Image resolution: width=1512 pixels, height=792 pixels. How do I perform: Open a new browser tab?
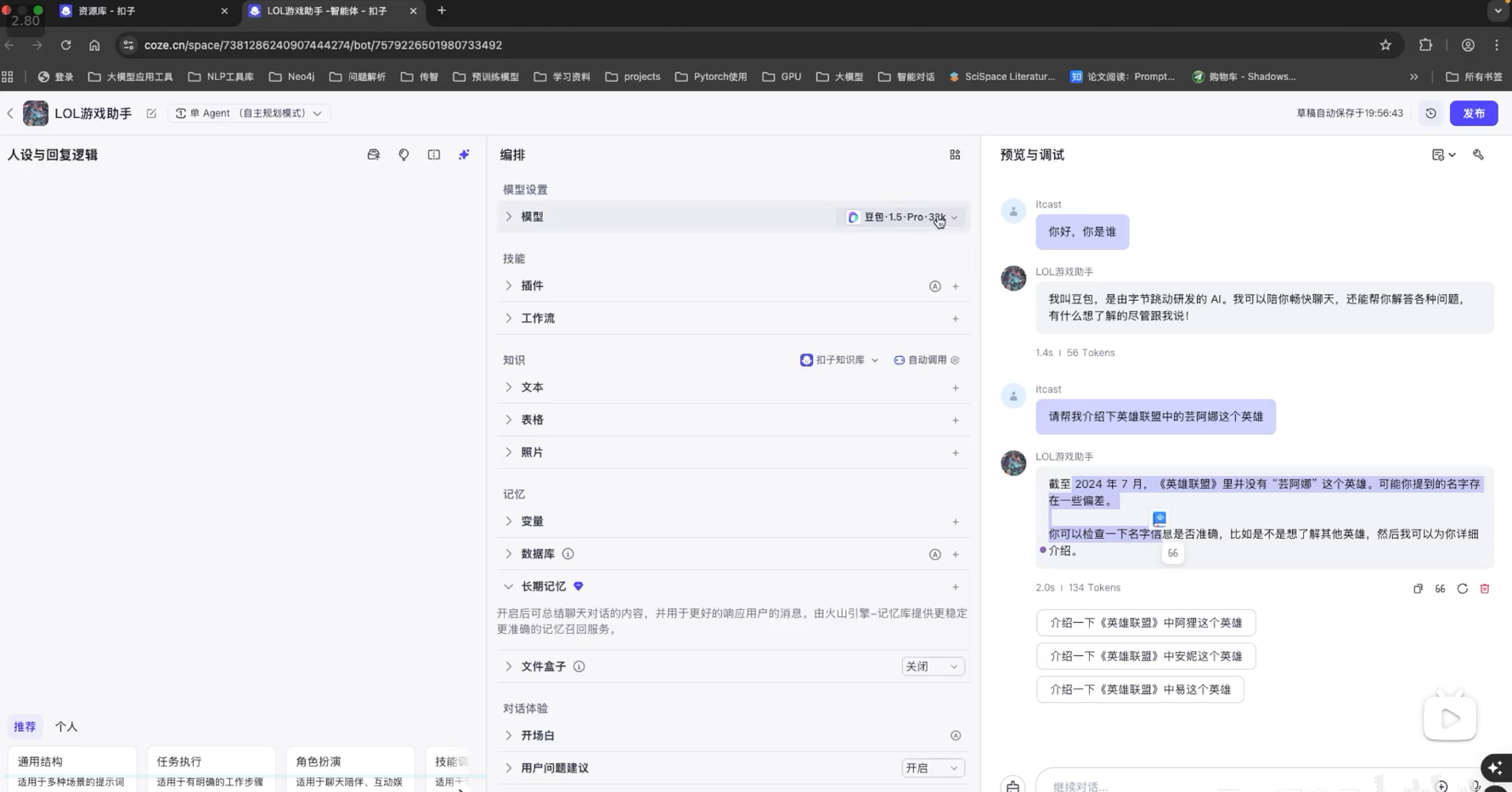pyautogui.click(x=441, y=11)
